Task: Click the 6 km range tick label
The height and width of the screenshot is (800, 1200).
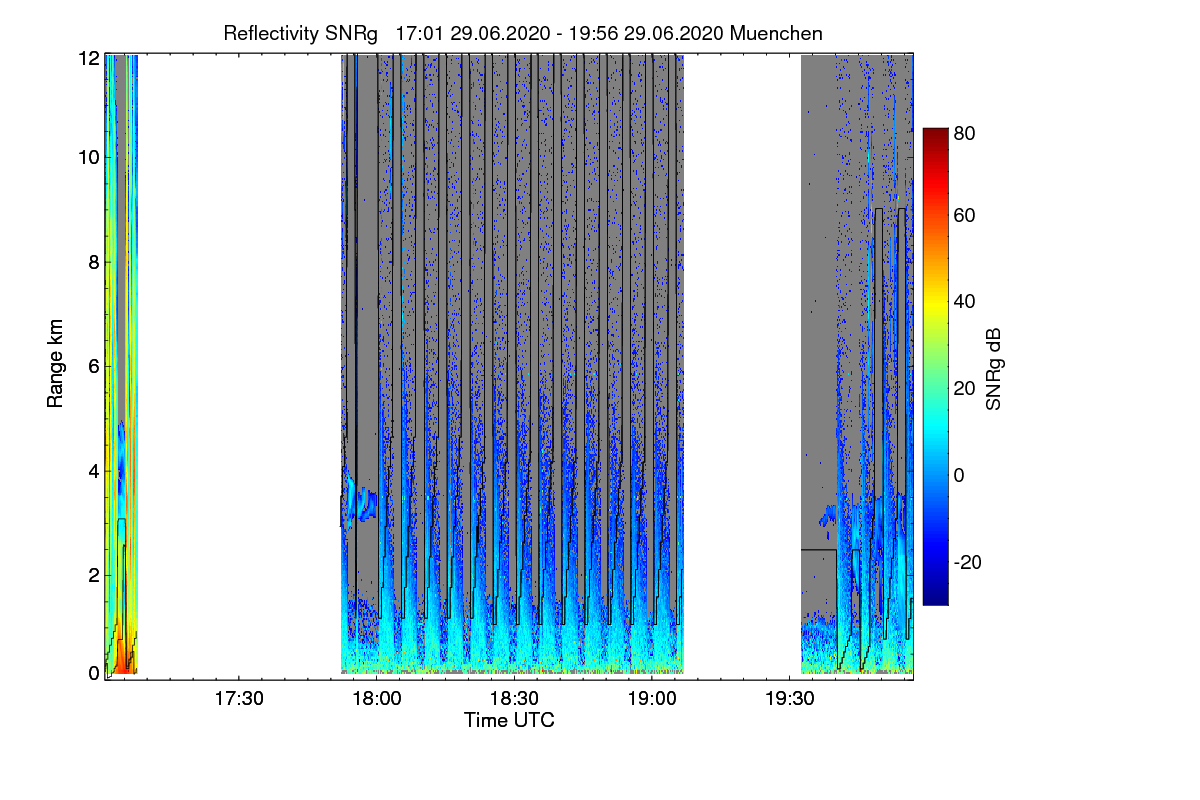Action: tap(94, 366)
